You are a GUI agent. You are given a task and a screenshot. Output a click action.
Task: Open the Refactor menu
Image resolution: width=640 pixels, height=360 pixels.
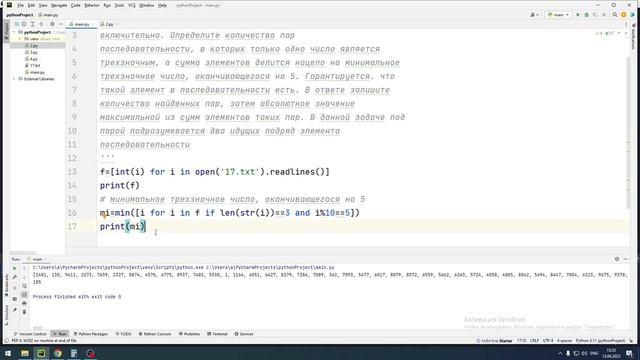tap(92, 5)
